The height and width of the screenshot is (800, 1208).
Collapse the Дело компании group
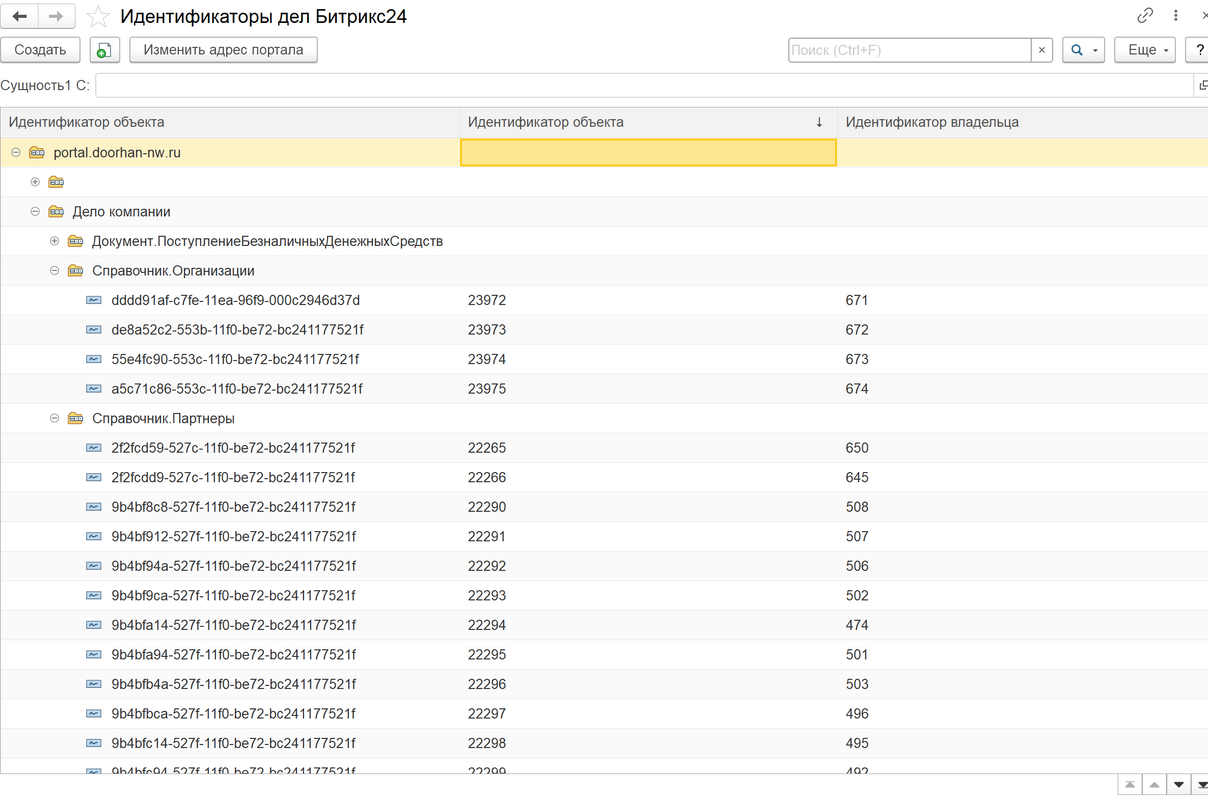click(35, 211)
